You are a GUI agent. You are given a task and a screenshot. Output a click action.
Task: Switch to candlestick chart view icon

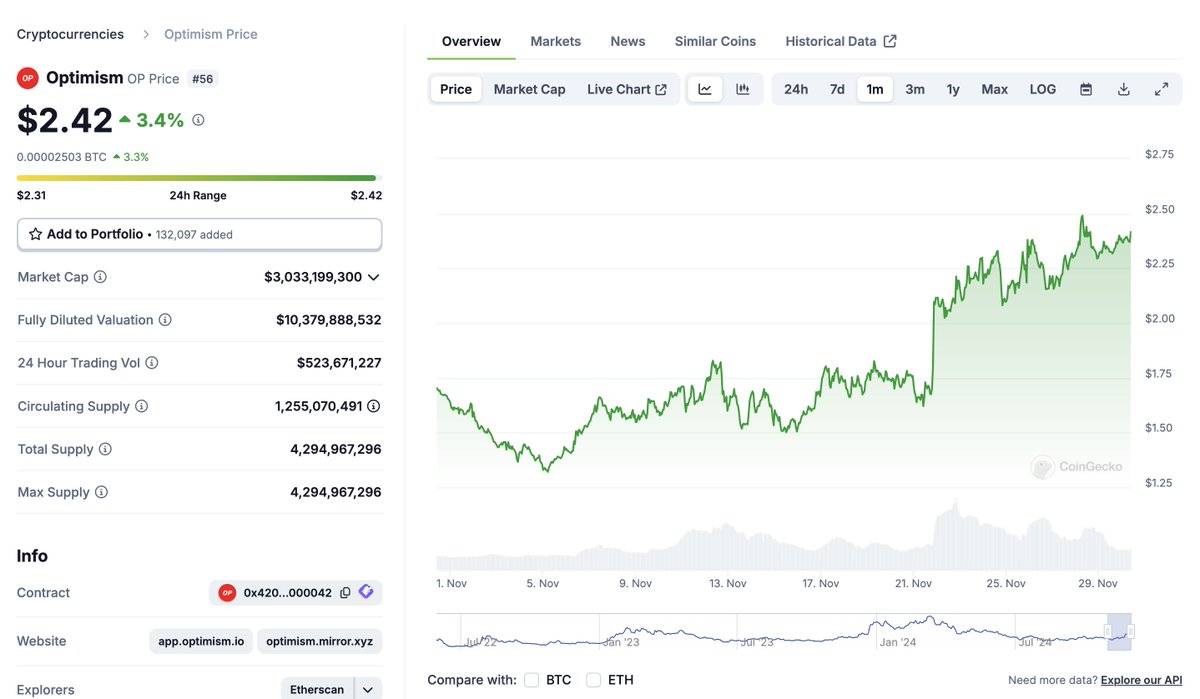[x=743, y=89]
